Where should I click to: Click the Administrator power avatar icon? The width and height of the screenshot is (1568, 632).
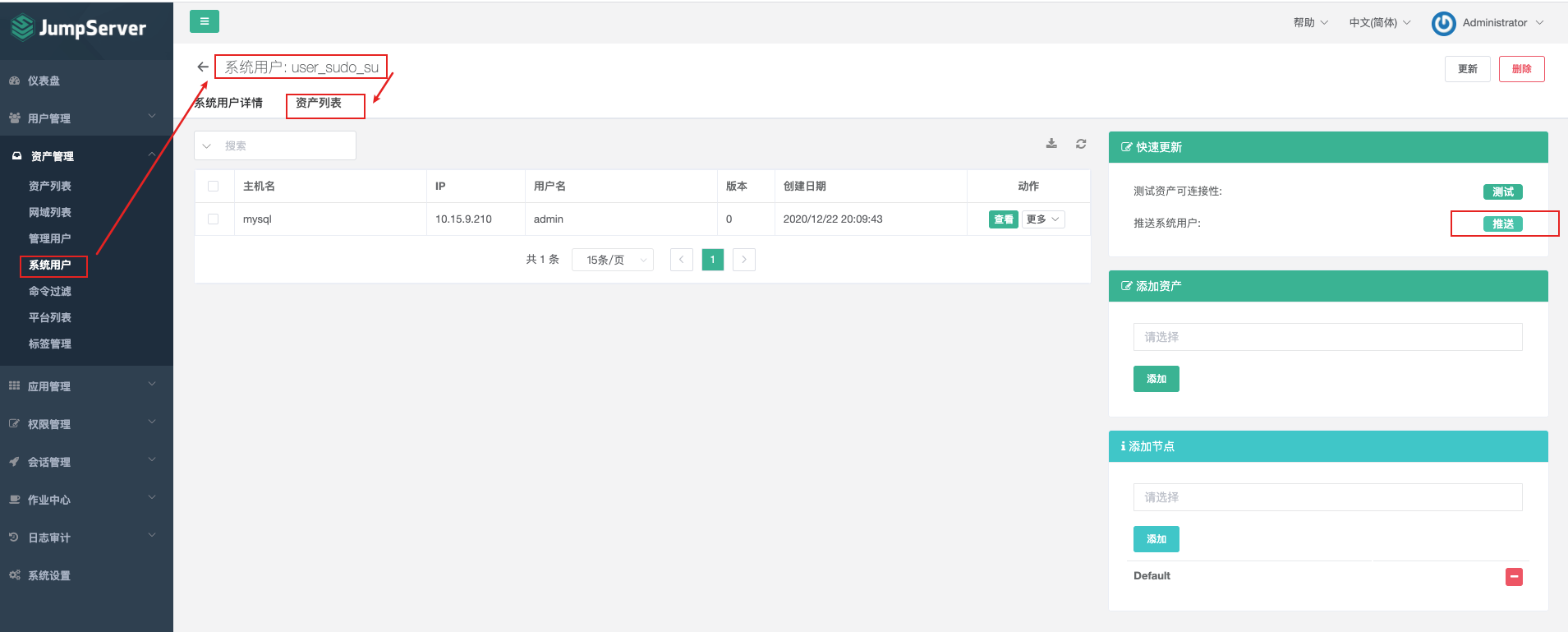[x=1443, y=23]
